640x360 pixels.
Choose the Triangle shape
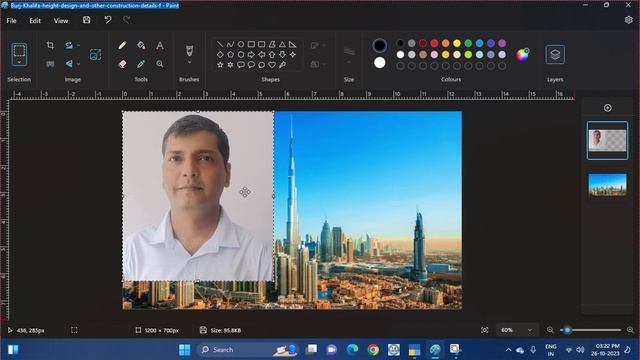(282, 44)
